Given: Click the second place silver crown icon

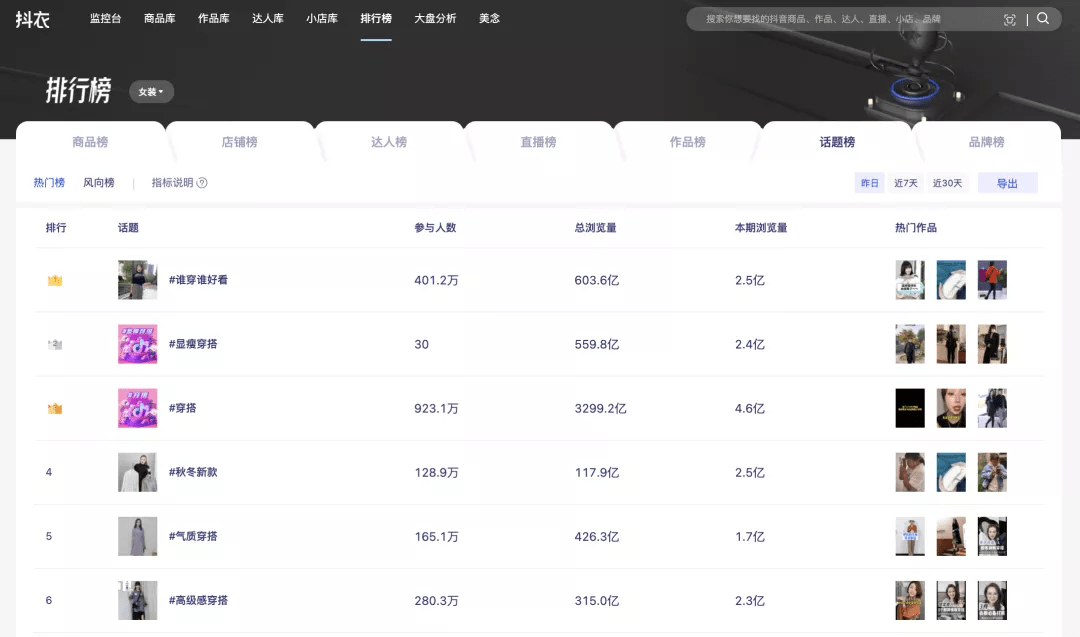Looking at the screenshot, I should pos(55,344).
